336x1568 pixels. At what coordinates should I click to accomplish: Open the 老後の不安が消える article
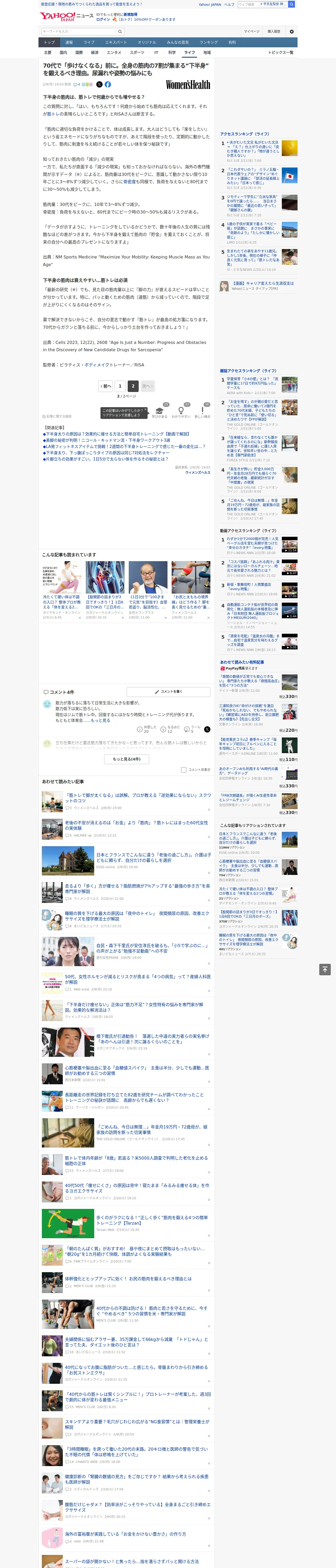pyautogui.click(x=137, y=825)
